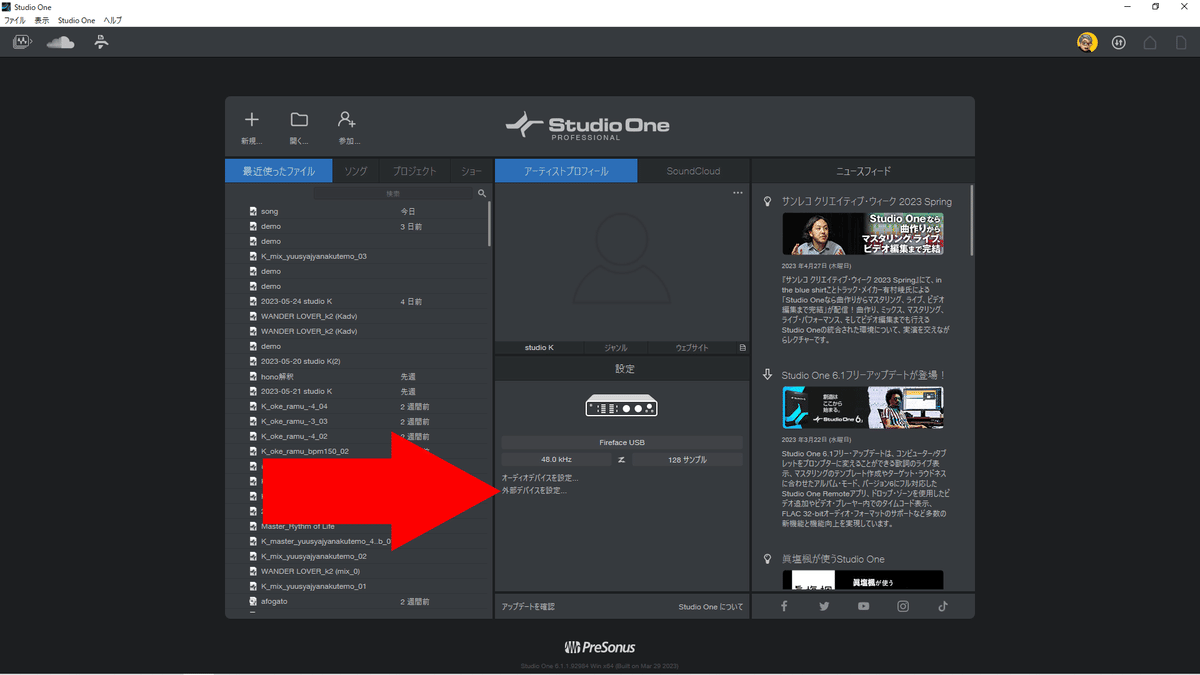Click the ジャンル field
The image size is (1200, 675).
coord(616,348)
